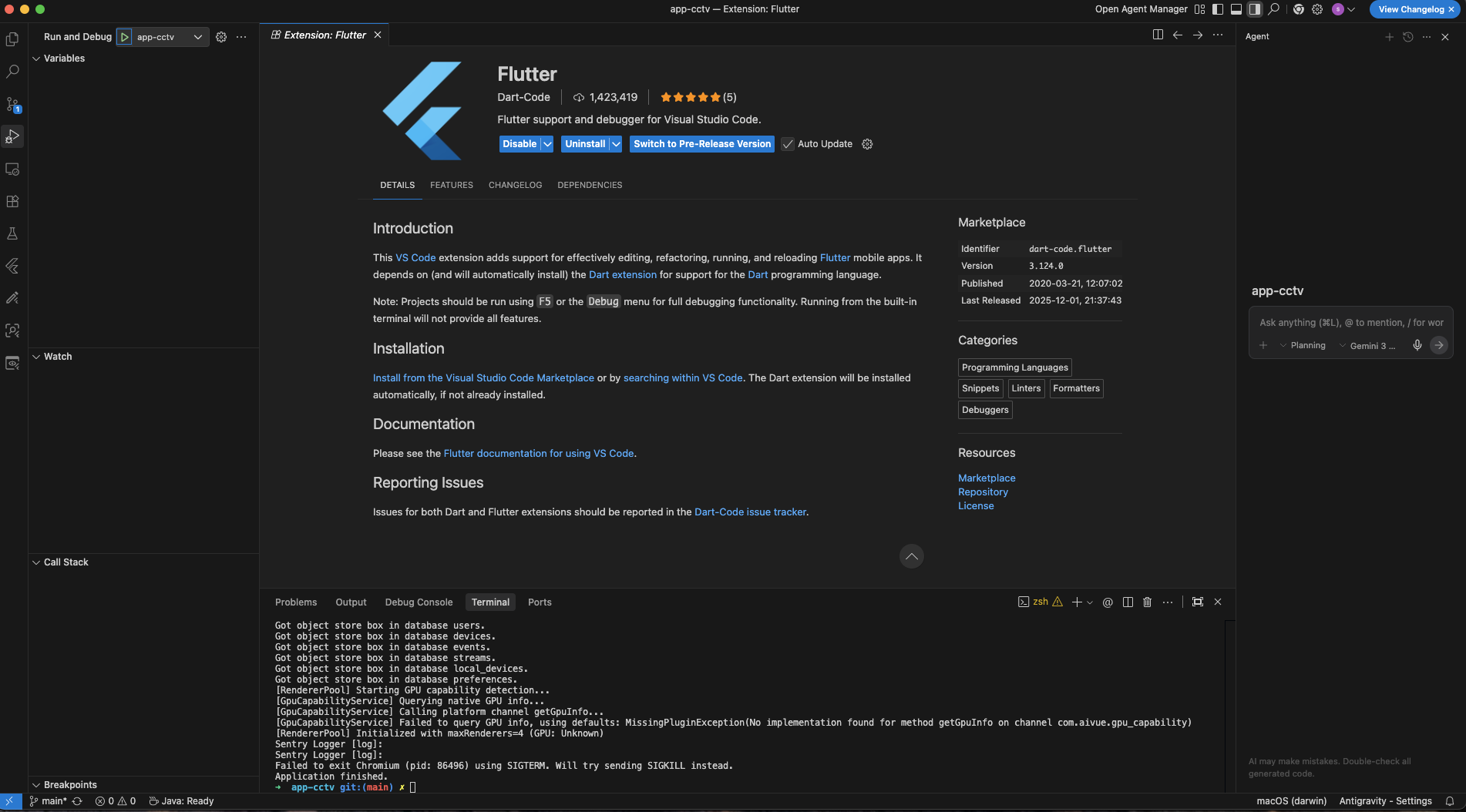Open the app-cctv launch configuration dropdown

point(170,37)
